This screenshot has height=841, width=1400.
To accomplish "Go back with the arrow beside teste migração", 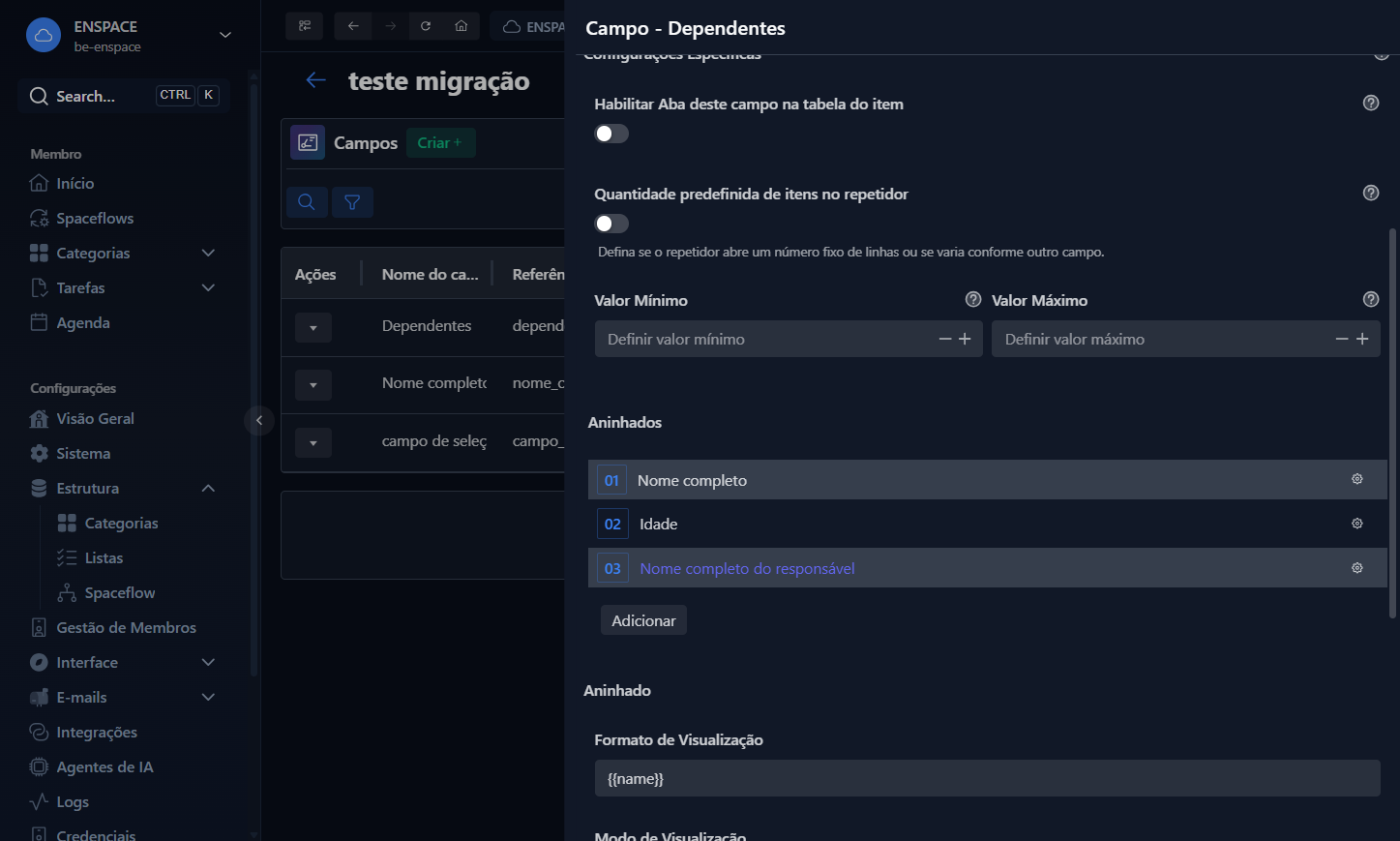I will pyautogui.click(x=315, y=80).
